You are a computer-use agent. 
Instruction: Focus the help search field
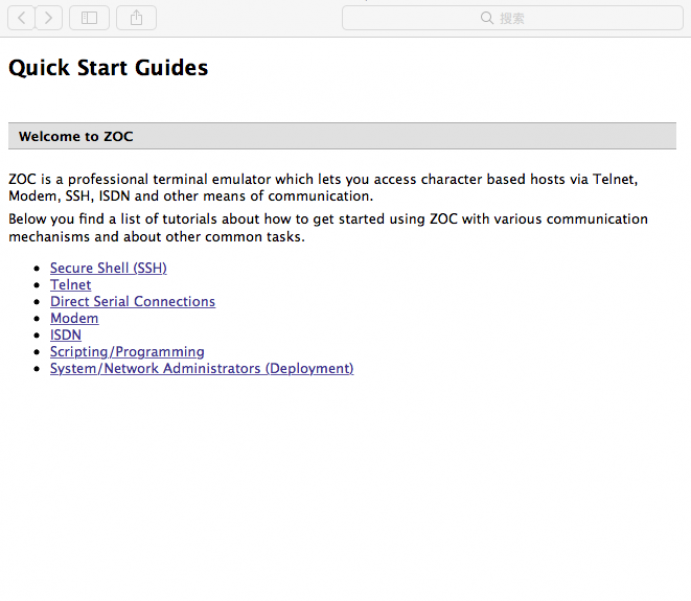click(513, 18)
